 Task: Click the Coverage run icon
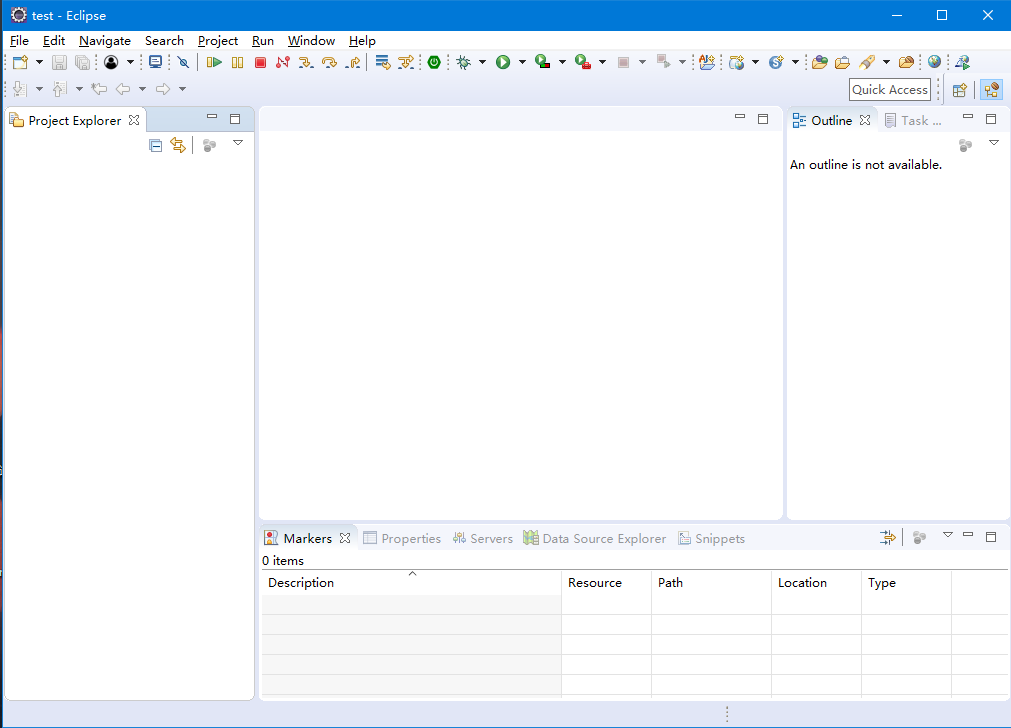click(543, 62)
